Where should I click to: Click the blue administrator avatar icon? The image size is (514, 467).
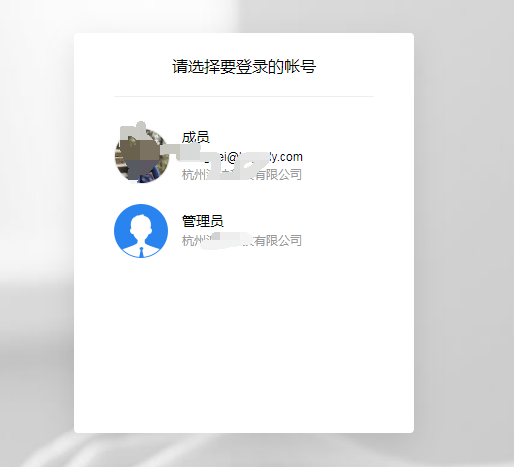tap(141, 231)
